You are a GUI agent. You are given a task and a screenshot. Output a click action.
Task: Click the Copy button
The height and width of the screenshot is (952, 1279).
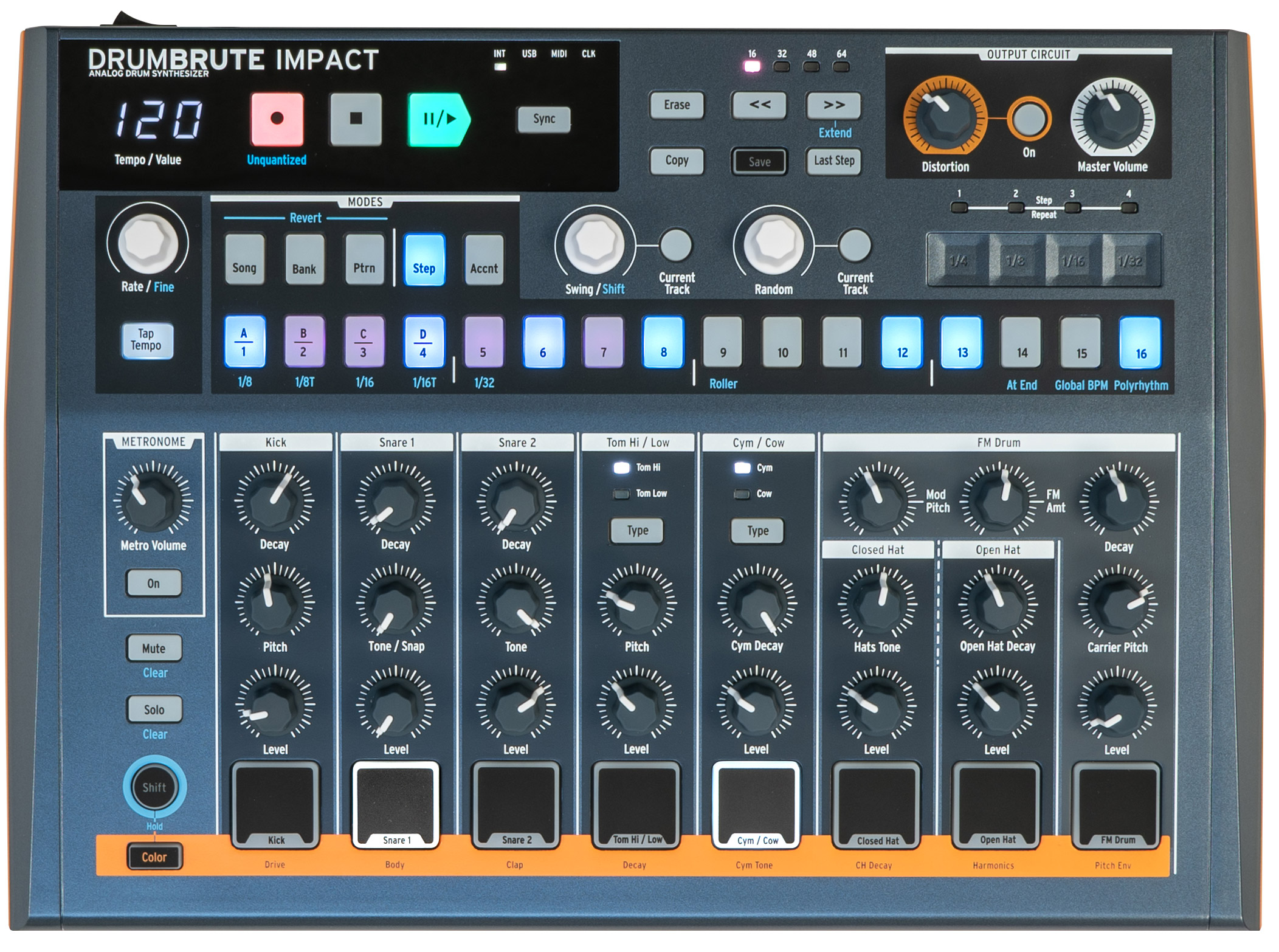click(x=677, y=160)
